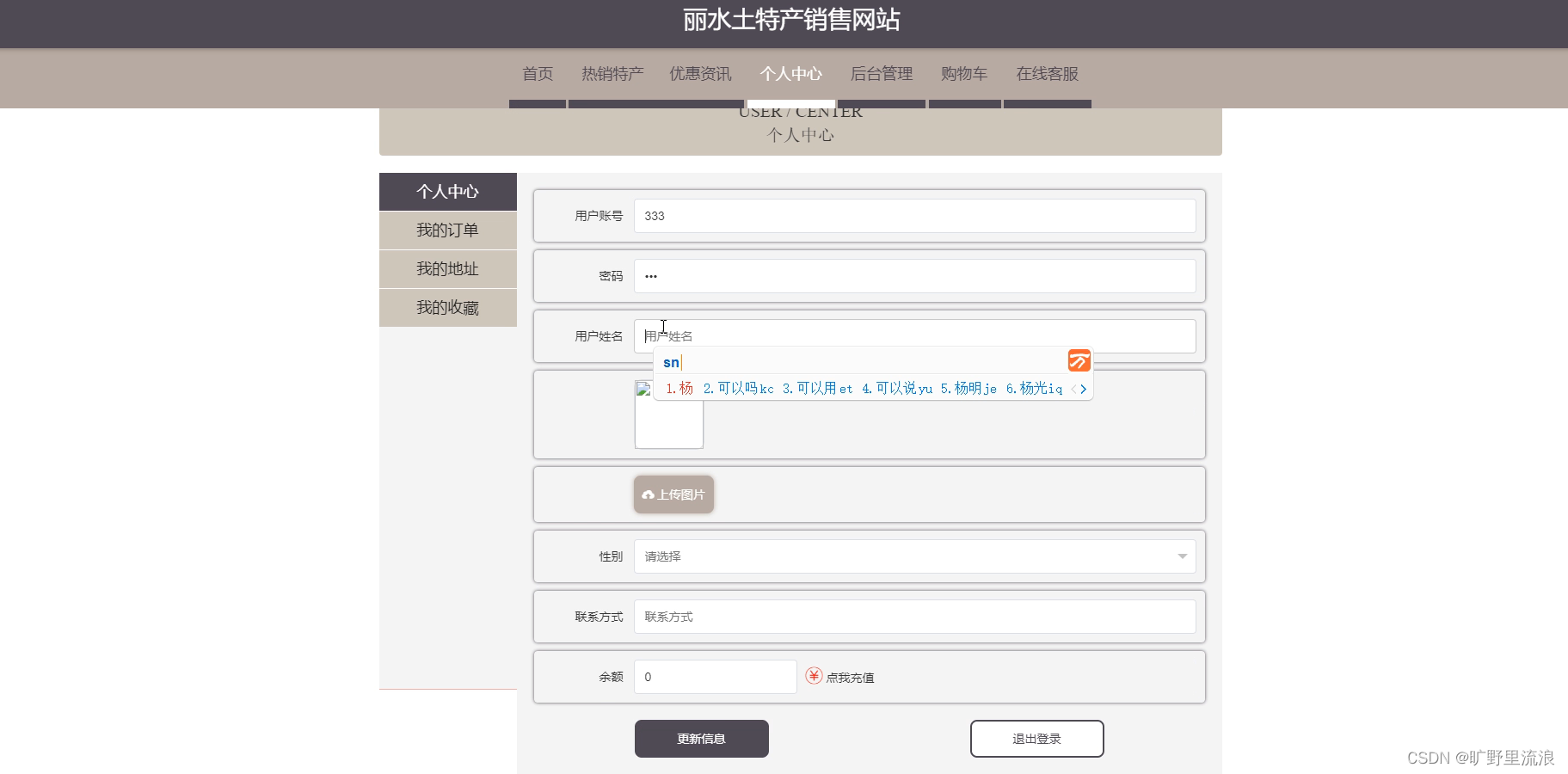The image size is (1568, 774).
Task: Select candidate 杨 from the IME popup
Action: [x=679, y=389]
